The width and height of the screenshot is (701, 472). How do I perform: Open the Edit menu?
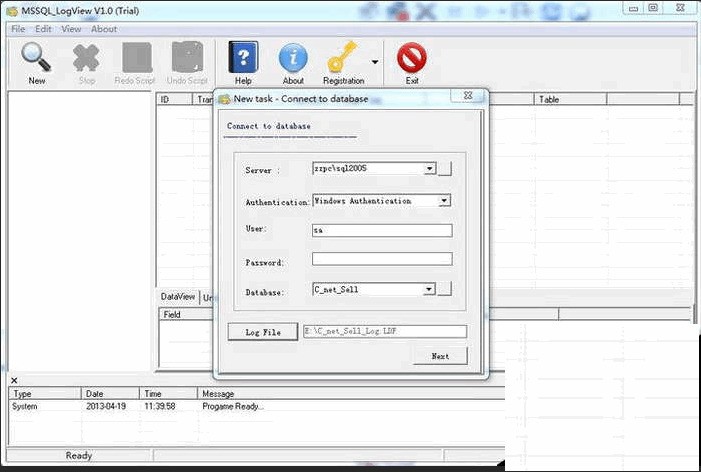43,29
